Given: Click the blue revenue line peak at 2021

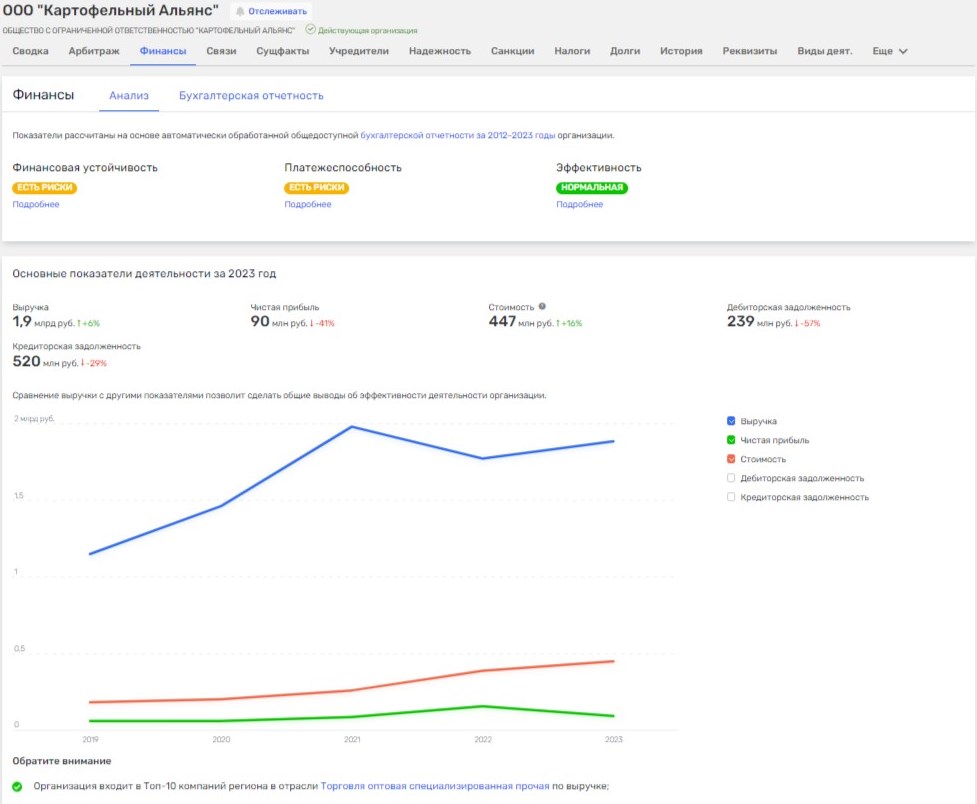Looking at the screenshot, I should click(x=352, y=427).
